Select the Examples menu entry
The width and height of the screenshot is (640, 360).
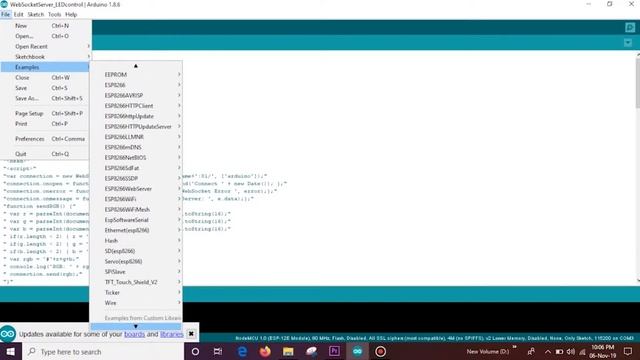point(46,67)
